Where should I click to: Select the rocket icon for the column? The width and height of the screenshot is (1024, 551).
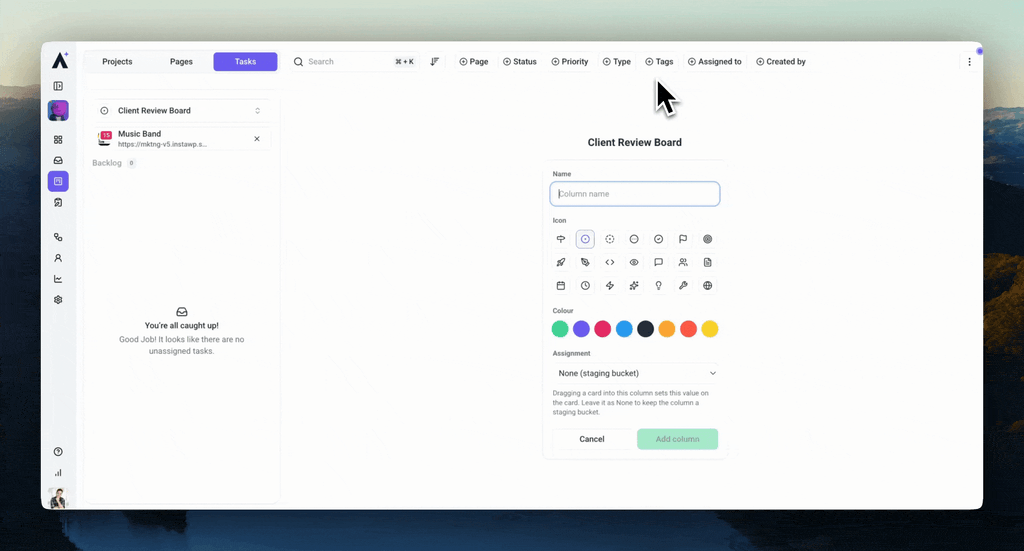[x=560, y=262]
